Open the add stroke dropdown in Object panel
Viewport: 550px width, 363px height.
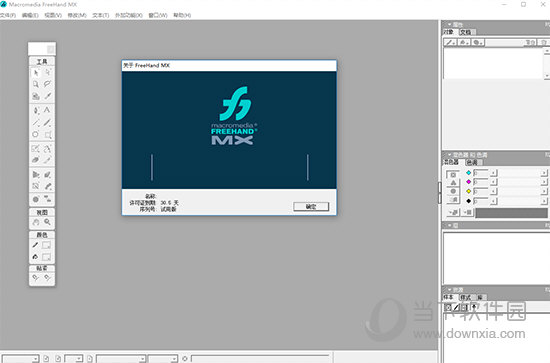450,42
